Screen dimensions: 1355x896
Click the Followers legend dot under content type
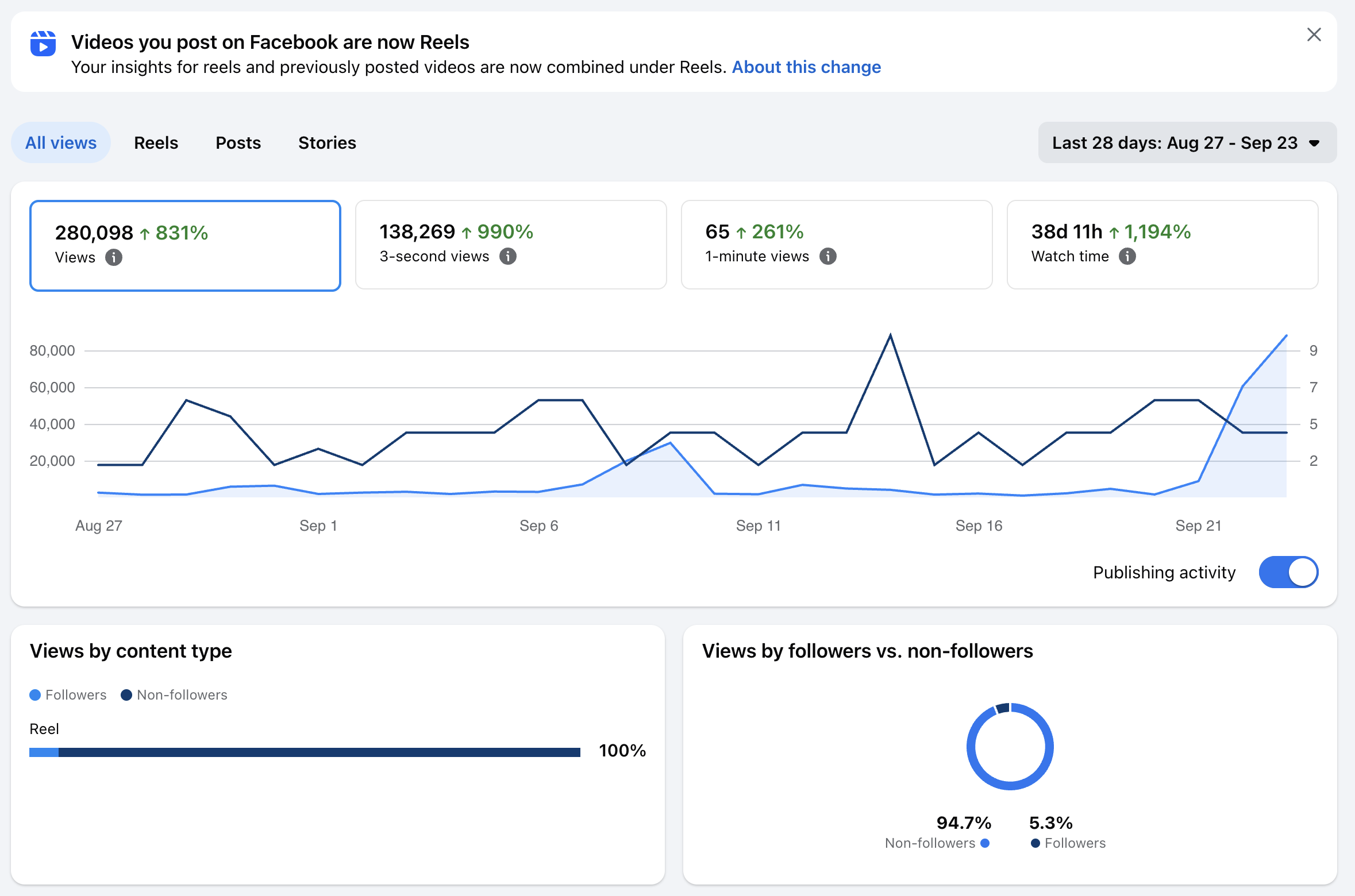35,695
